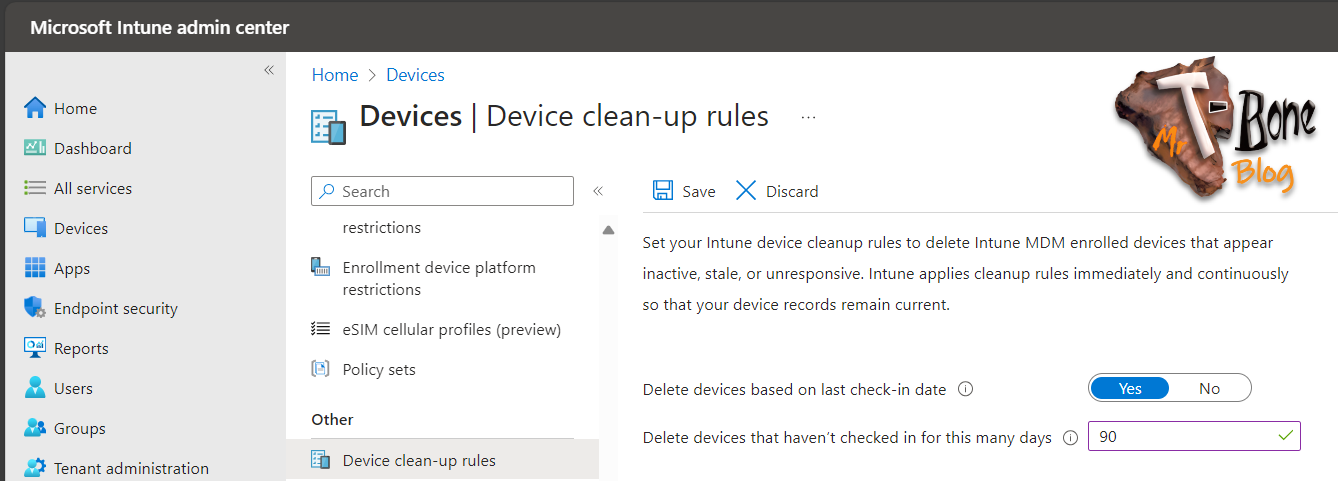Viewport: 1338px width, 481px height.
Task: Click the Devices submenu search field
Action: tap(442, 191)
